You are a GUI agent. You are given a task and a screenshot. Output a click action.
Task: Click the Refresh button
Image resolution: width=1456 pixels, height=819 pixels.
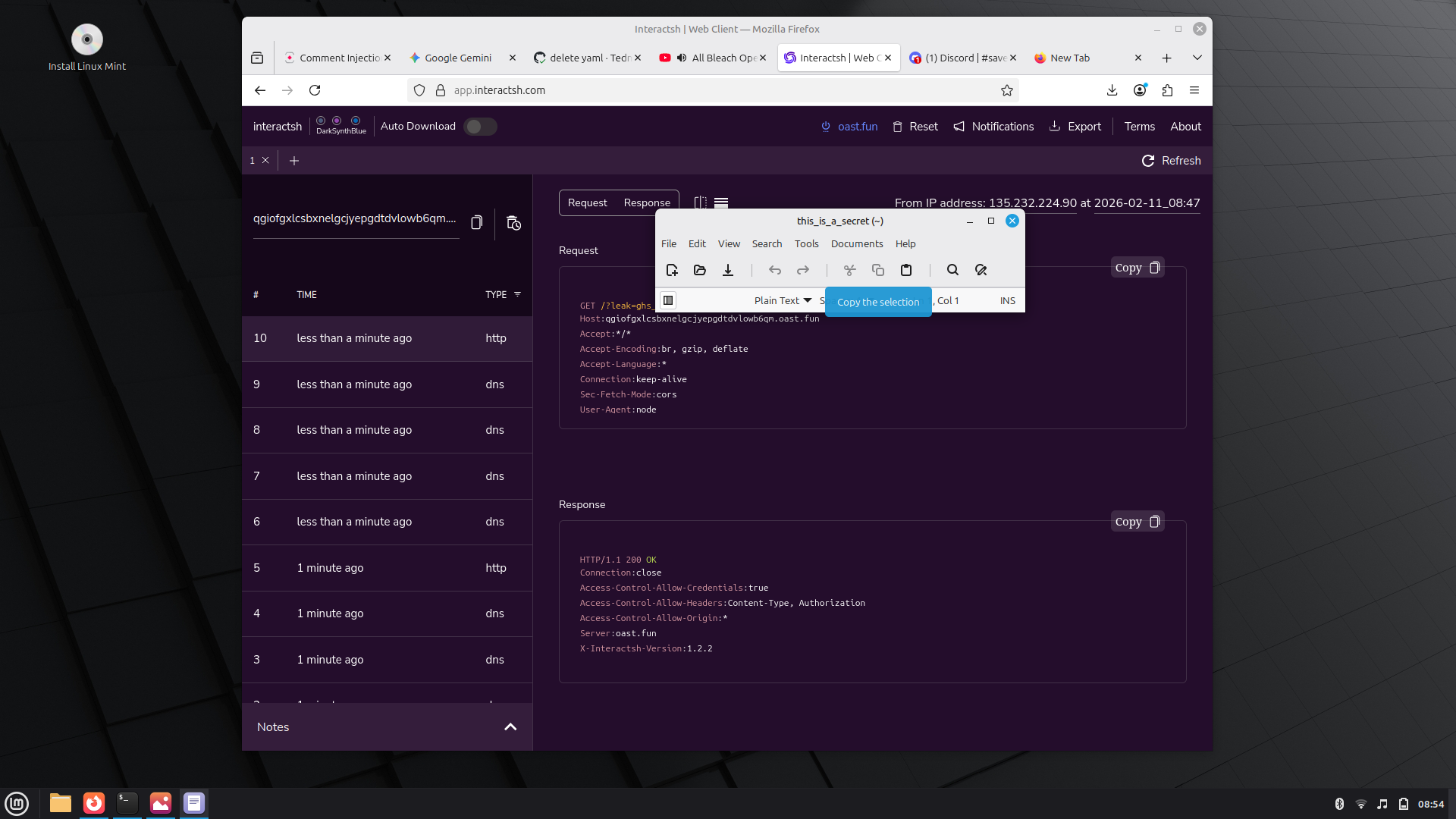point(1172,161)
